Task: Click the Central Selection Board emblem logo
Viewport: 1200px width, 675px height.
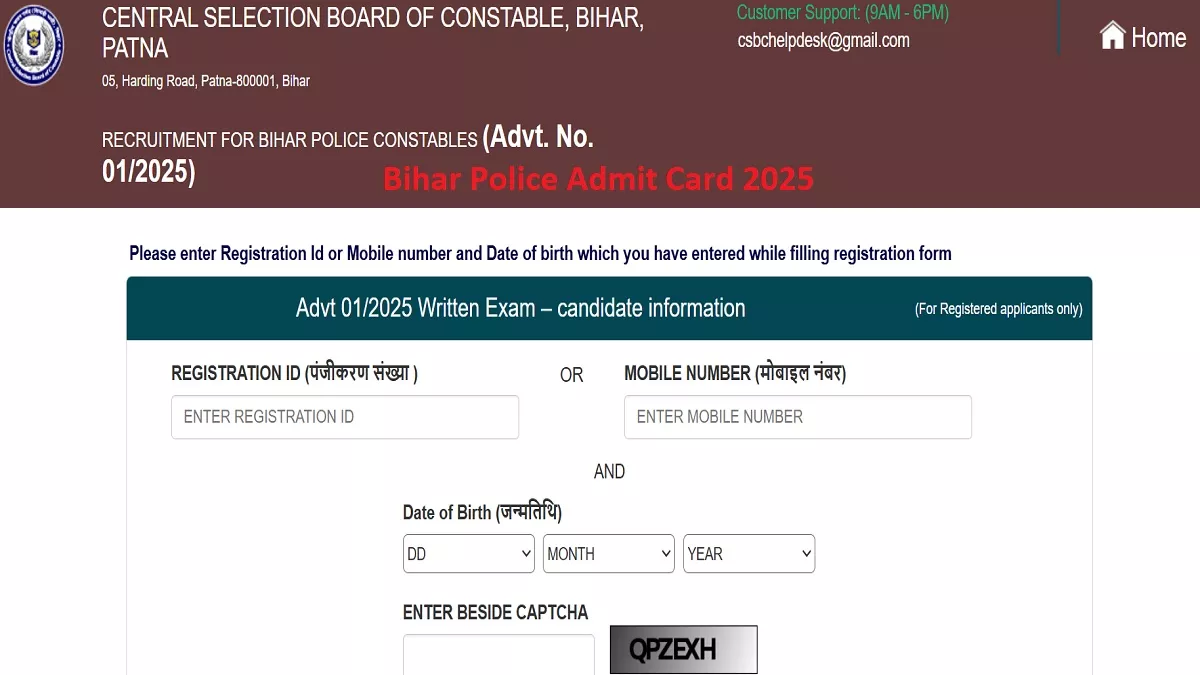Action: [33, 45]
